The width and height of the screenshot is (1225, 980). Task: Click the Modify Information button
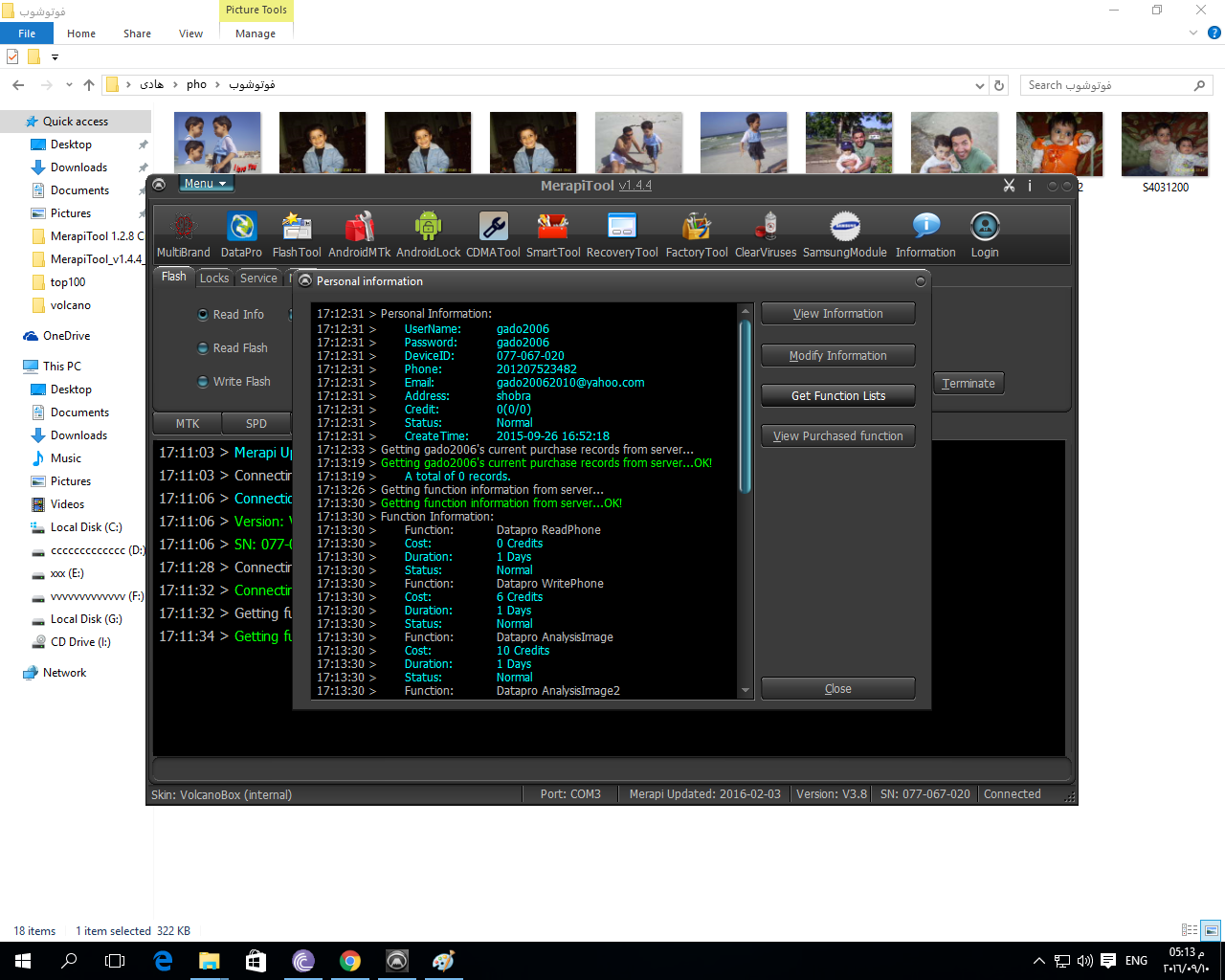pyautogui.click(x=838, y=356)
